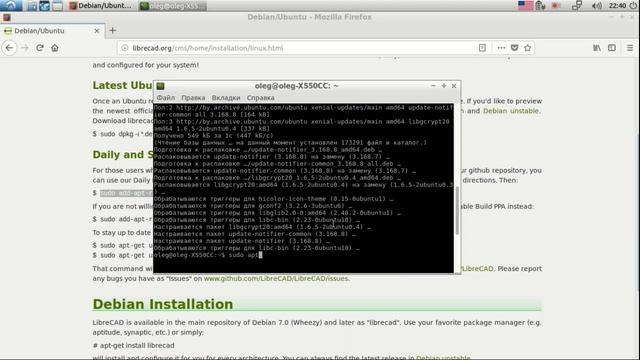
Task: Open terminal Правка menu
Action: point(193,98)
